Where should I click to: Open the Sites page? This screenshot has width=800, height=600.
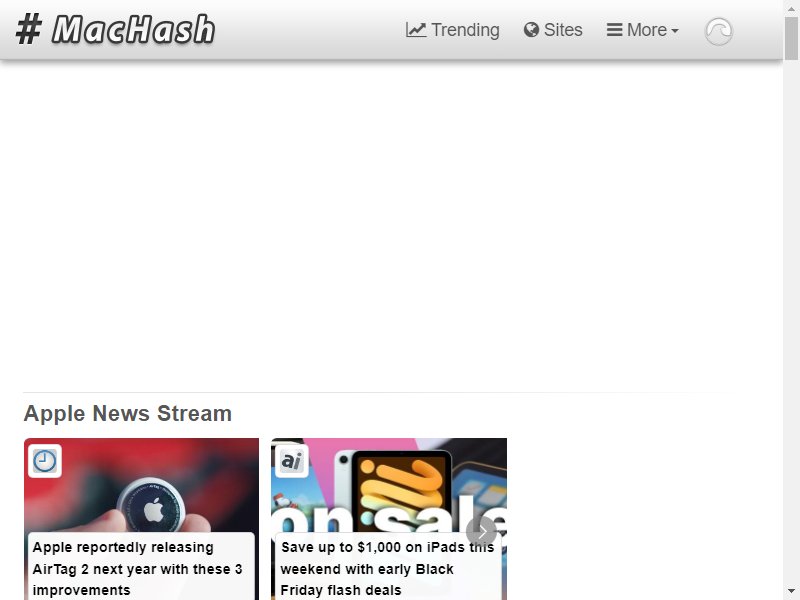[x=553, y=30]
